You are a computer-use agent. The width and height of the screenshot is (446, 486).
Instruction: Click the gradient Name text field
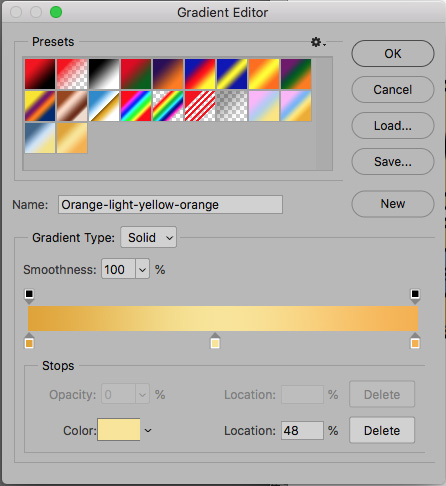[x=170, y=204]
